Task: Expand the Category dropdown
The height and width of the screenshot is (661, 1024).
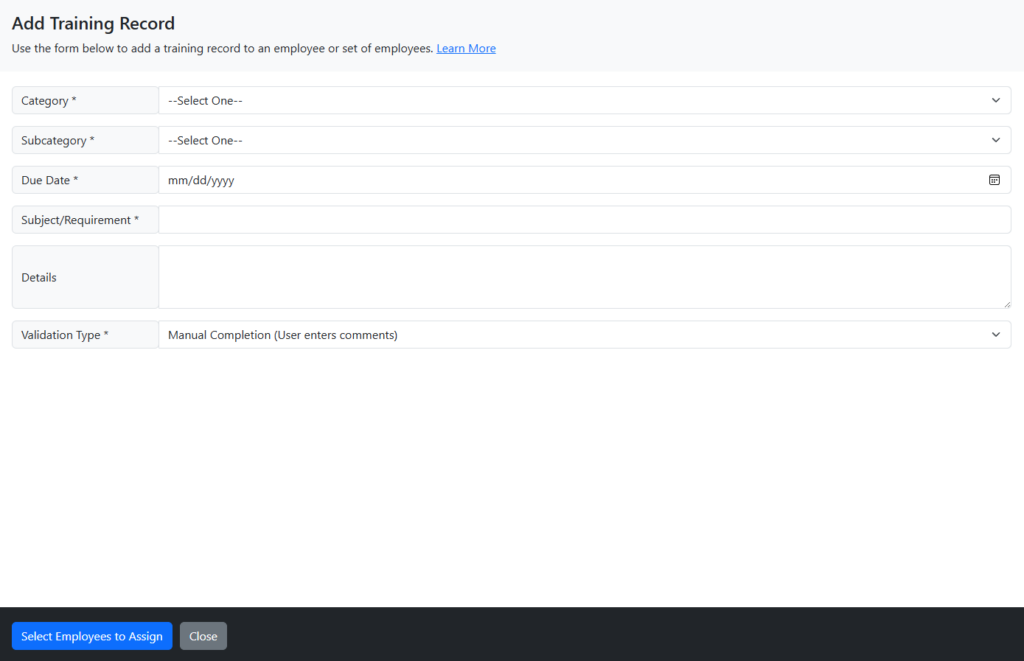Action: (584, 101)
